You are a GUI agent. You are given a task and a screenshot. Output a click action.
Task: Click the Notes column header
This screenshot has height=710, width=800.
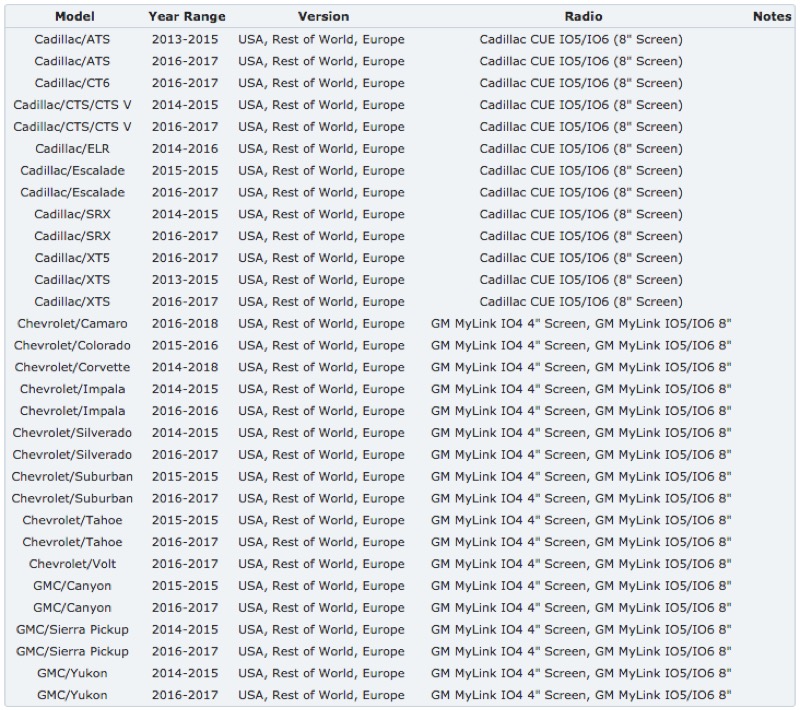click(x=772, y=17)
